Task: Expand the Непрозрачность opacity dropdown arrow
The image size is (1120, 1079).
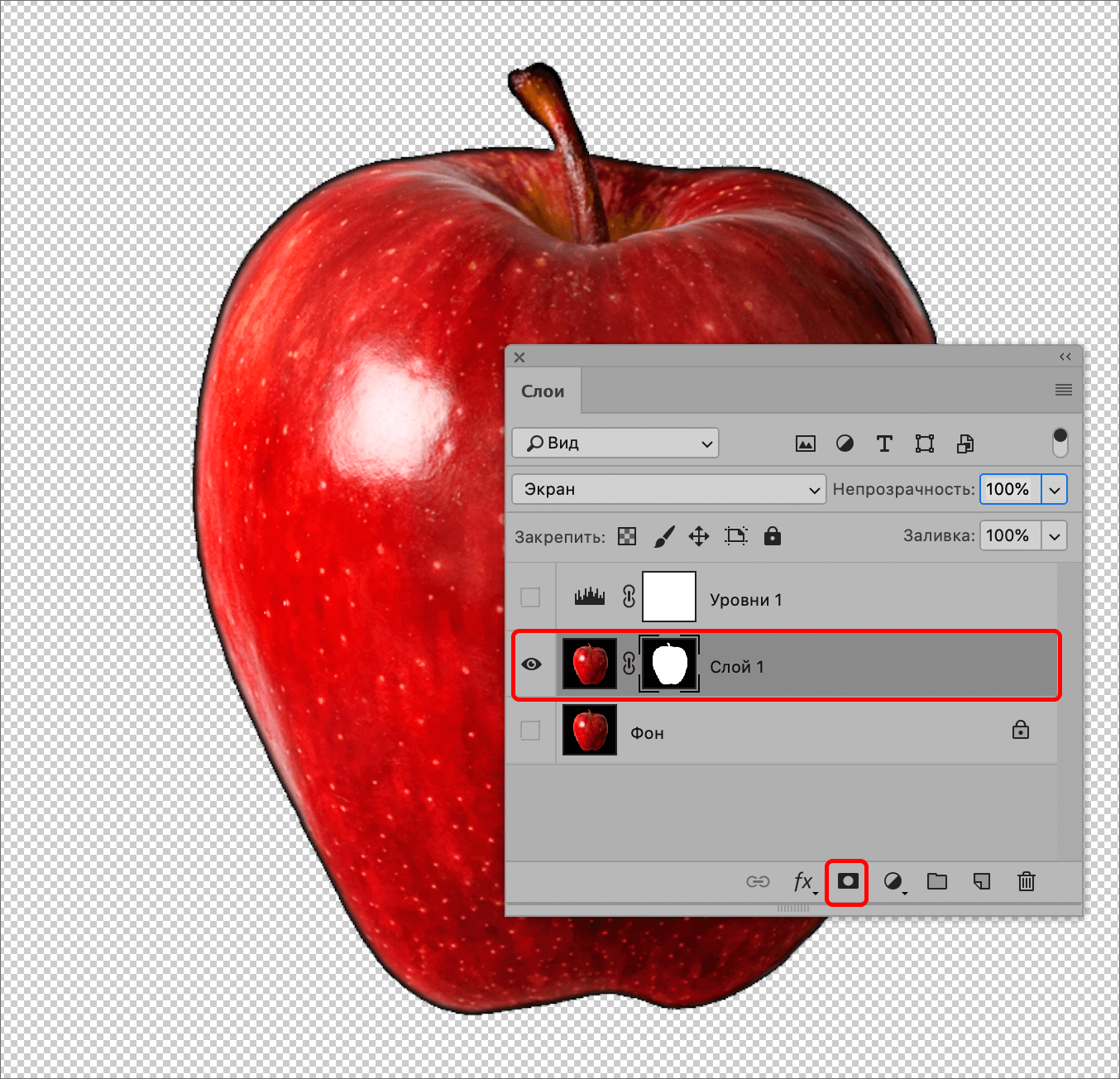Action: tap(1054, 489)
